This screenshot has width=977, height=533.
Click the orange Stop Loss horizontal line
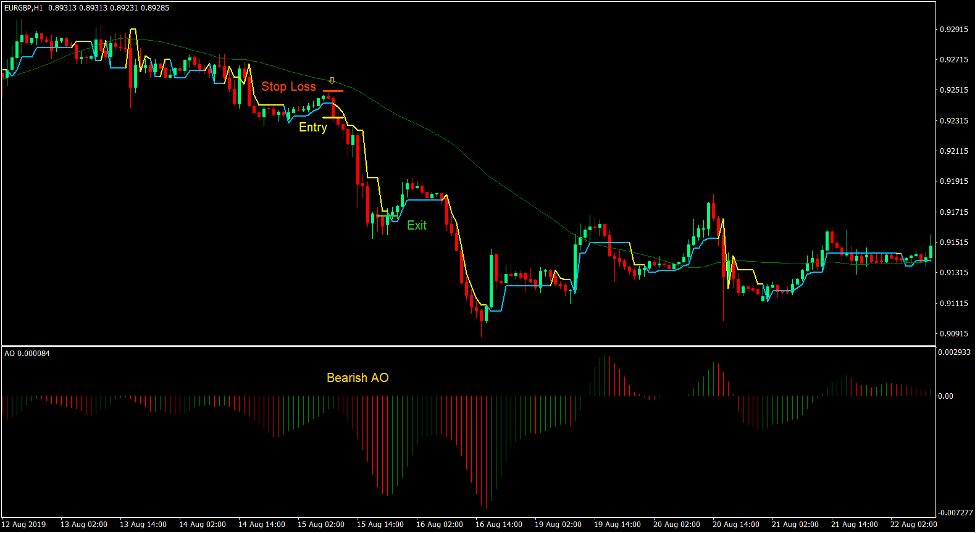click(333, 92)
